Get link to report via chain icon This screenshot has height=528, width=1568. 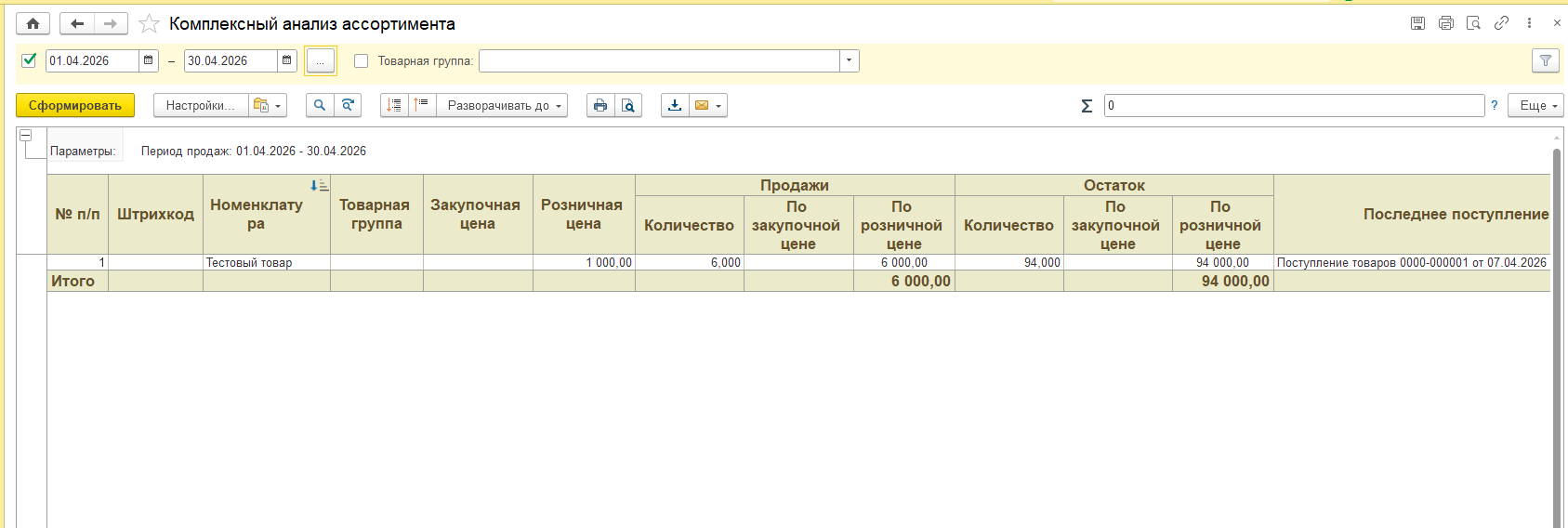pyautogui.click(x=1501, y=23)
